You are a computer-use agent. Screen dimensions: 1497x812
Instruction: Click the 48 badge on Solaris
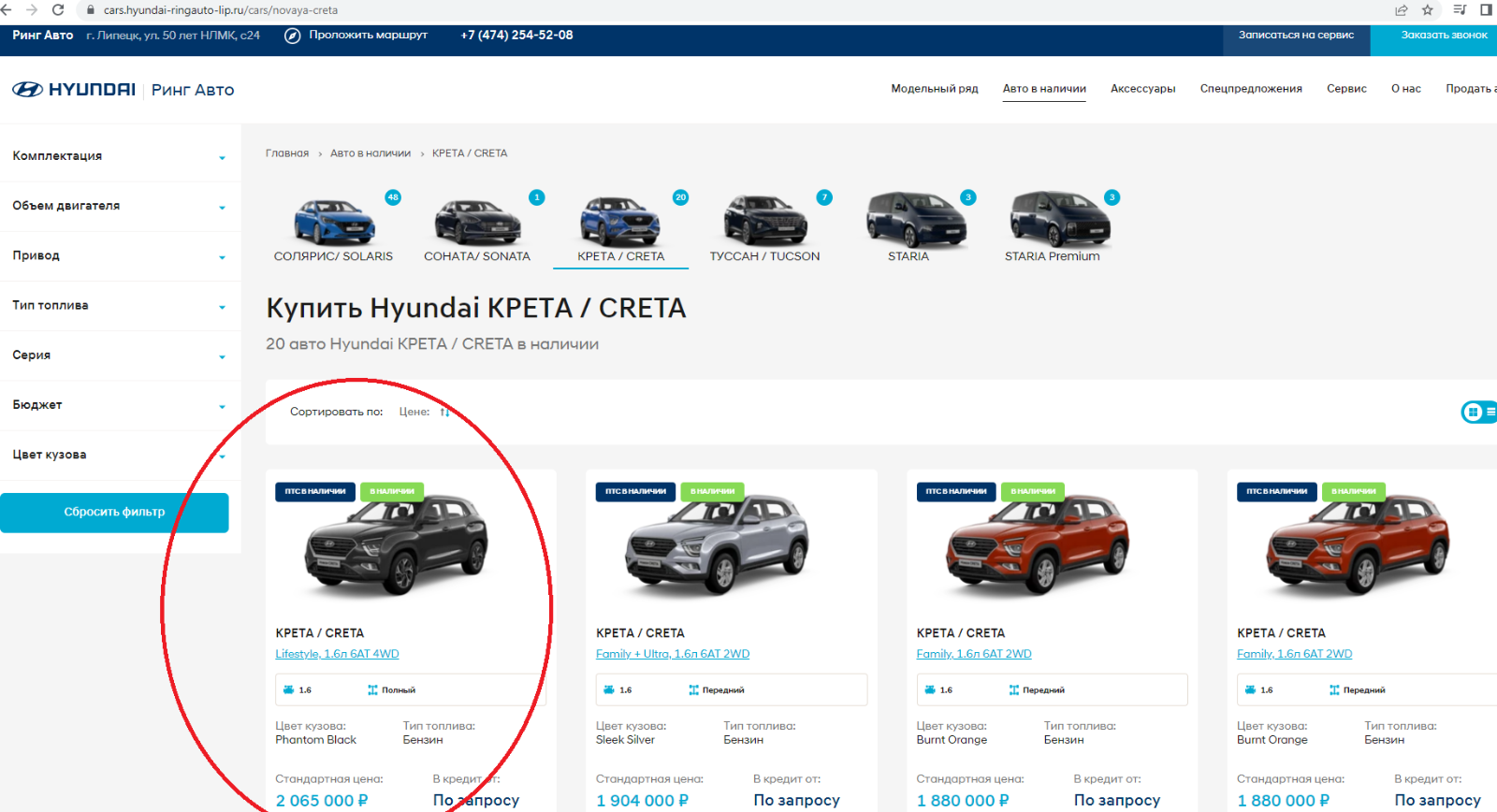pos(393,197)
